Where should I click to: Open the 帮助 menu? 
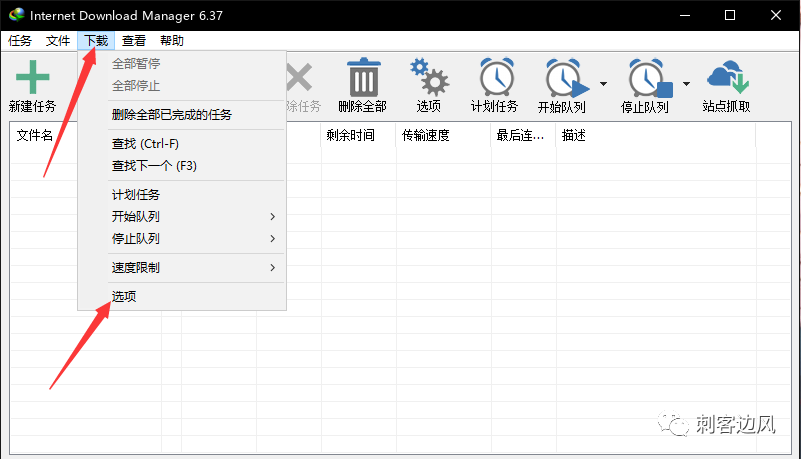[x=172, y=41]
